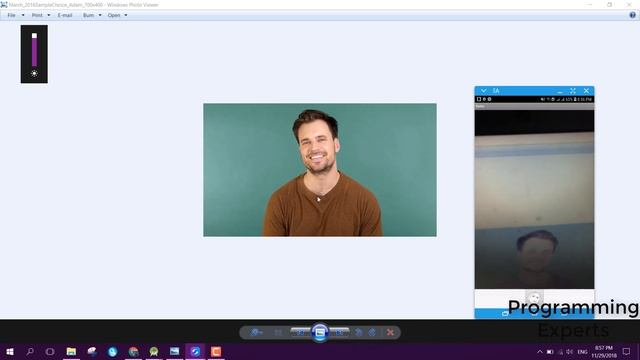Tap the face icon below the camera preview
Image resolution: width=640 pixels, height=360 pixels.
click(x=534, y=297)
